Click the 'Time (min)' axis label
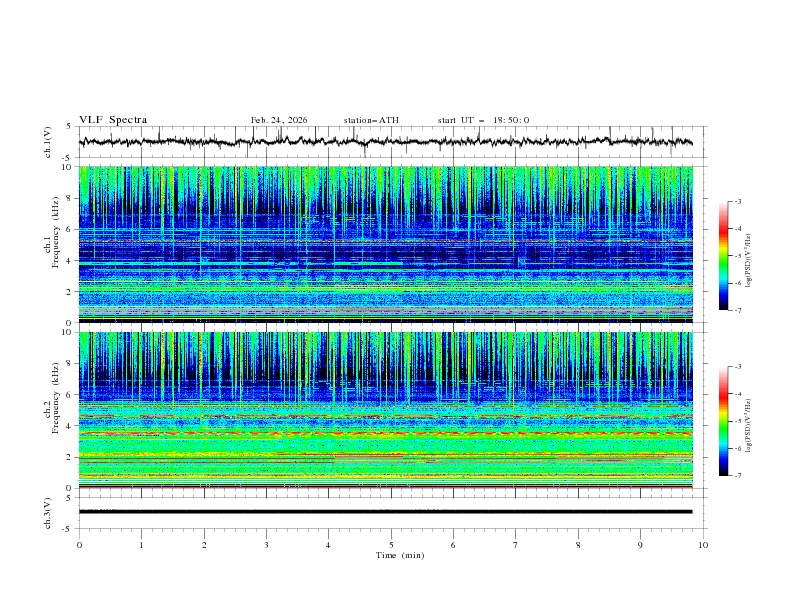The width and height of the screenshot is (792, 612). 400,555
